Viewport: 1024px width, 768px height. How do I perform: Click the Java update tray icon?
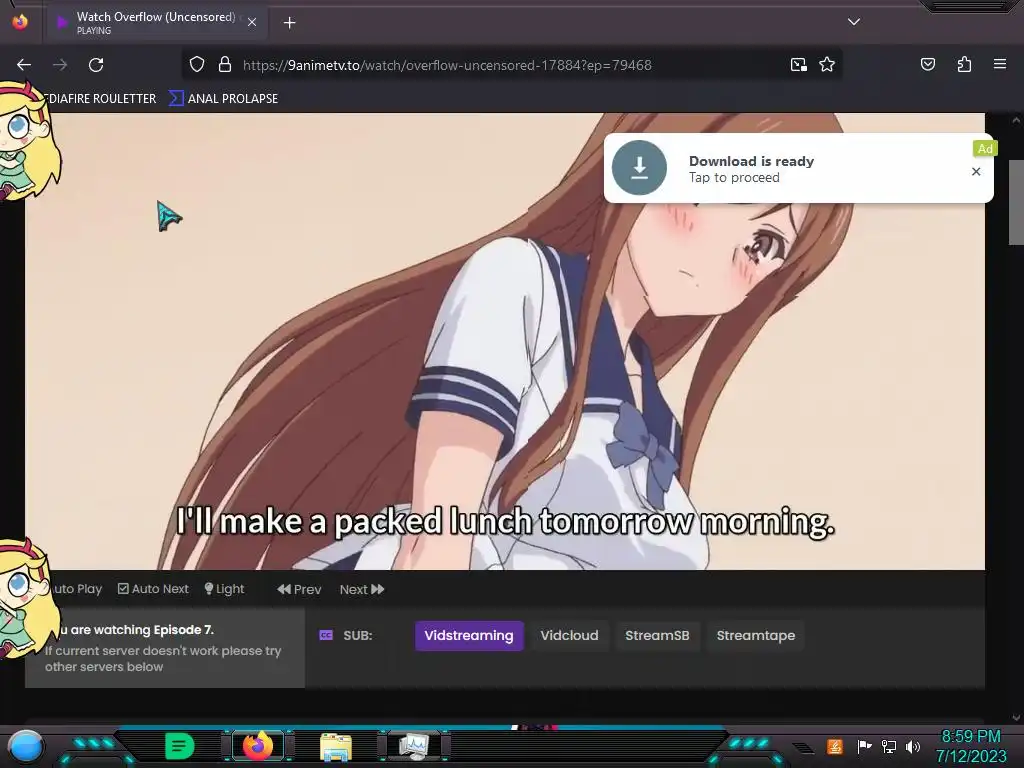tap(835, 746)
